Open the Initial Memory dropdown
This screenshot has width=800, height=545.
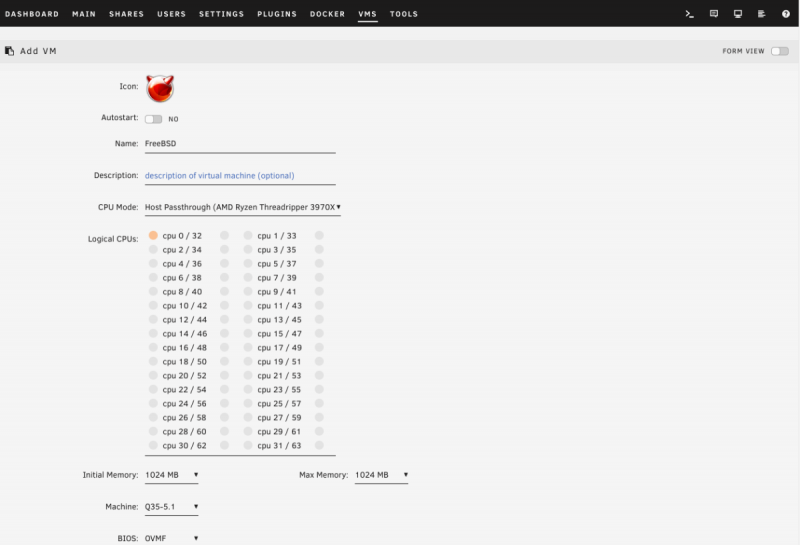tap(171, 475)
